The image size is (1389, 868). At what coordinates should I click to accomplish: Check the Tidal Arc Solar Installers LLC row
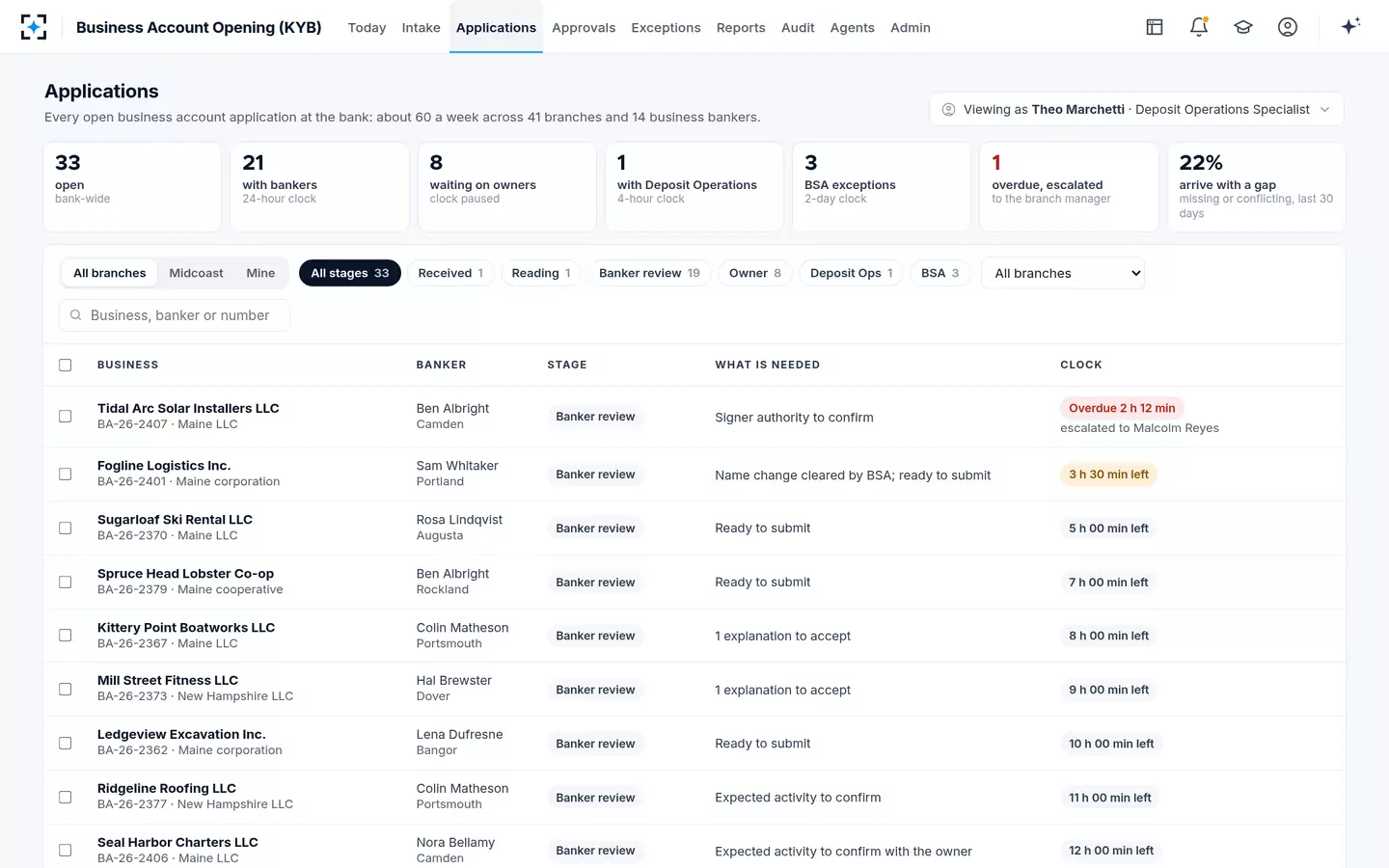click(66, 417)
